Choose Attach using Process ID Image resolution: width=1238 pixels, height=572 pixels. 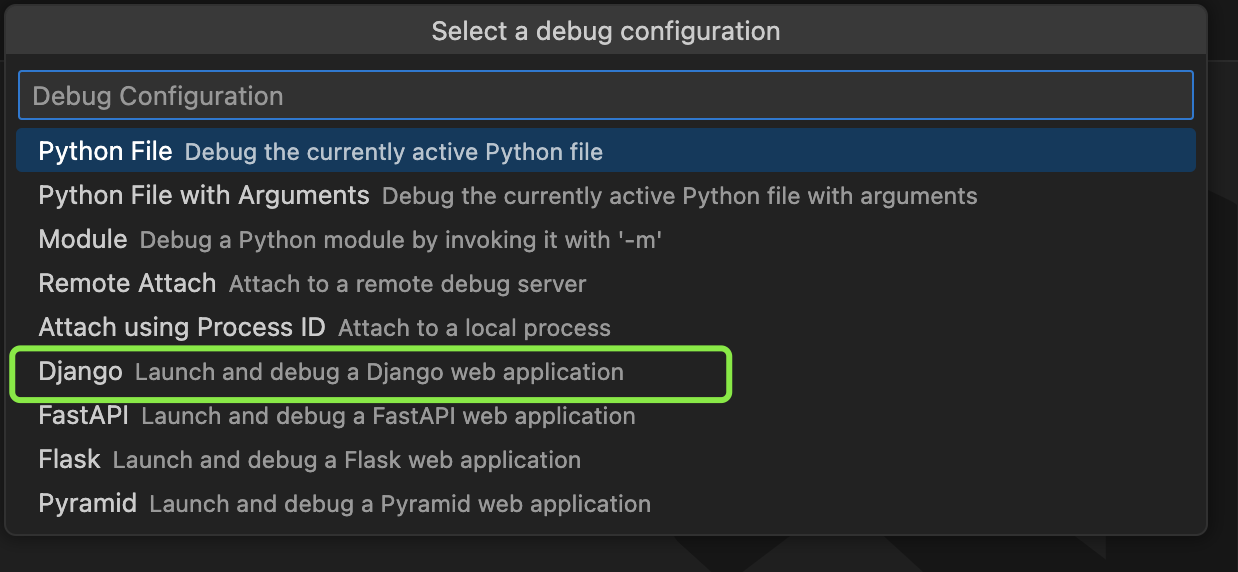pyautogui.click(x=606, y=327)
